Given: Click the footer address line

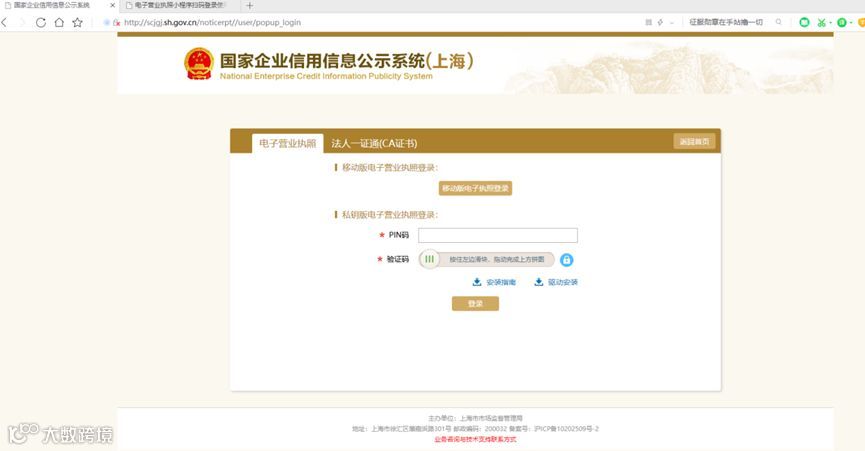Looking at the screenshot, I should click(x=476, y=429).
